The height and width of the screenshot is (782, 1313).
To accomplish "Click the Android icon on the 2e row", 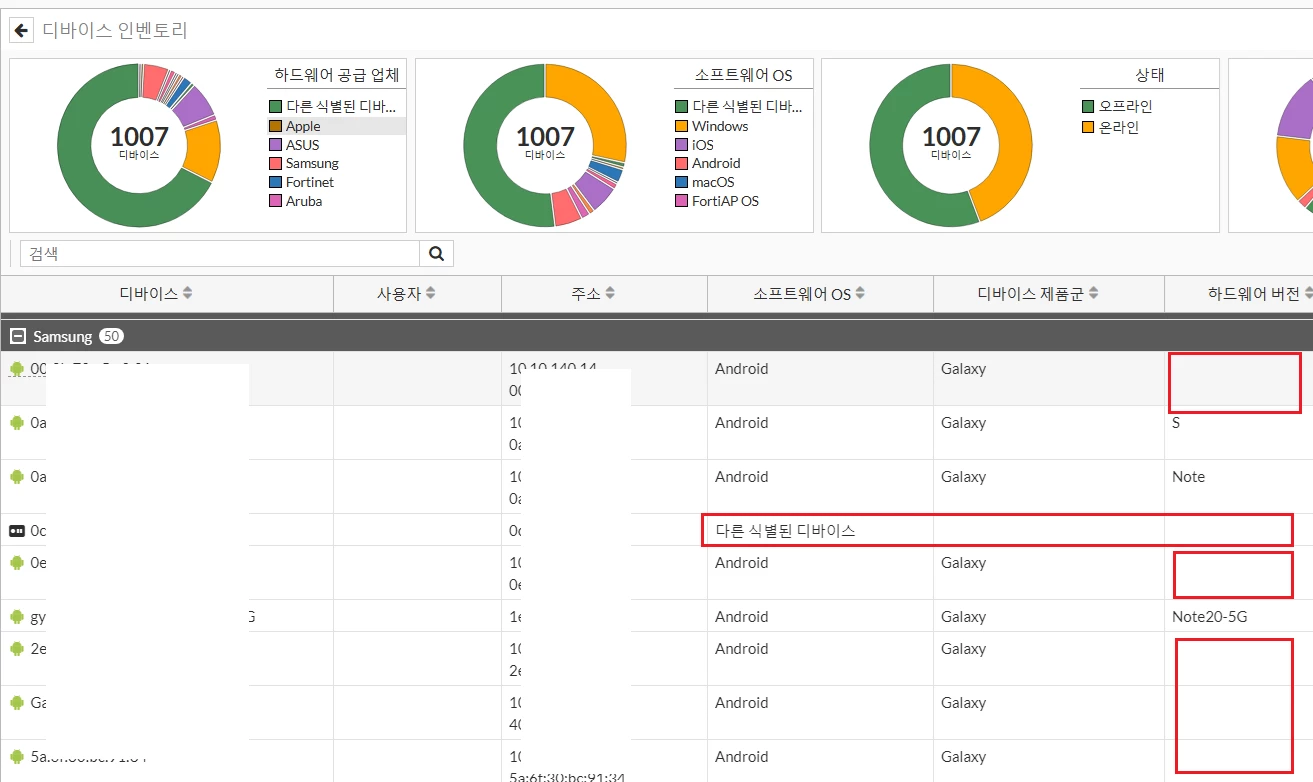I will pyautogui.click(x=17, y=649).
